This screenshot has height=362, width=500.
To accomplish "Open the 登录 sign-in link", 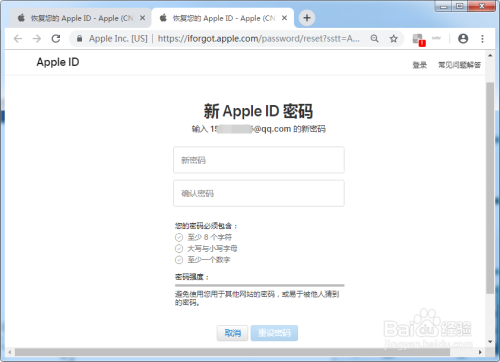I will (420, 65).
